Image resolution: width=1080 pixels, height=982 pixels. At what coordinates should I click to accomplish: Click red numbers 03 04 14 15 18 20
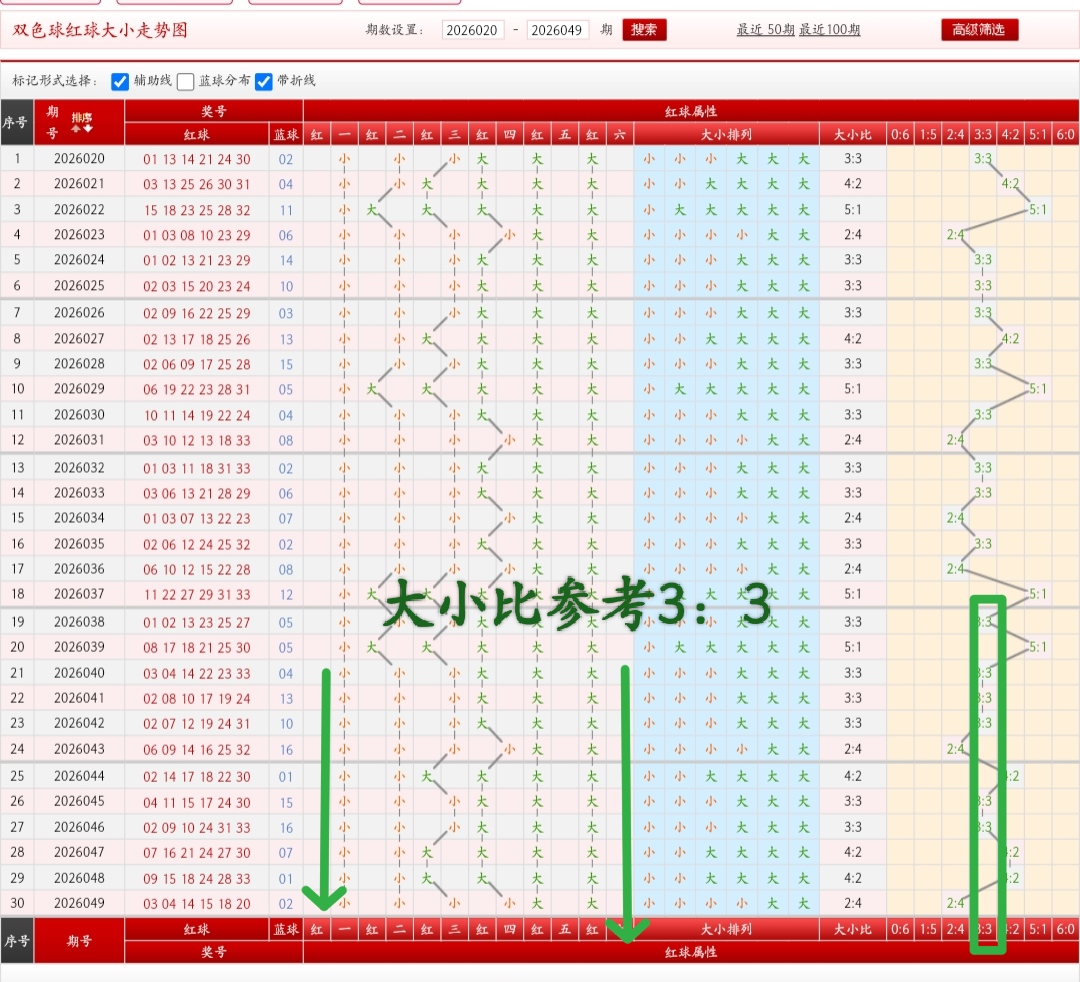coord(197,903)
